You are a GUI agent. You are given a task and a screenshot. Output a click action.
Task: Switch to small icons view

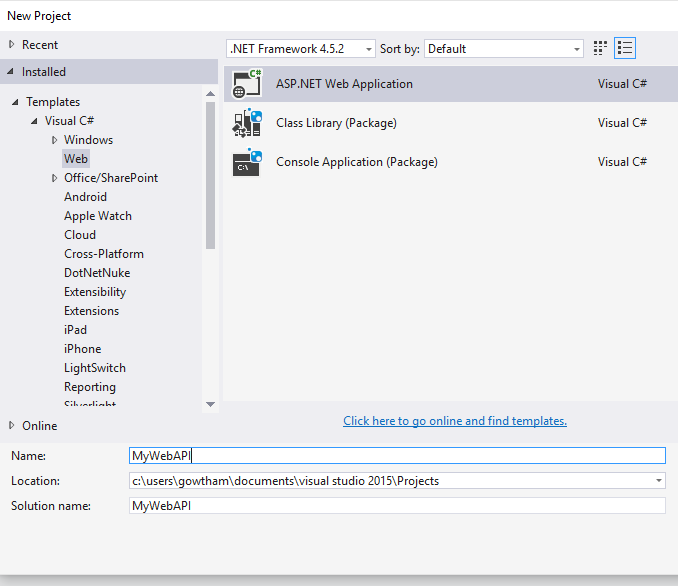pos(600,48)
